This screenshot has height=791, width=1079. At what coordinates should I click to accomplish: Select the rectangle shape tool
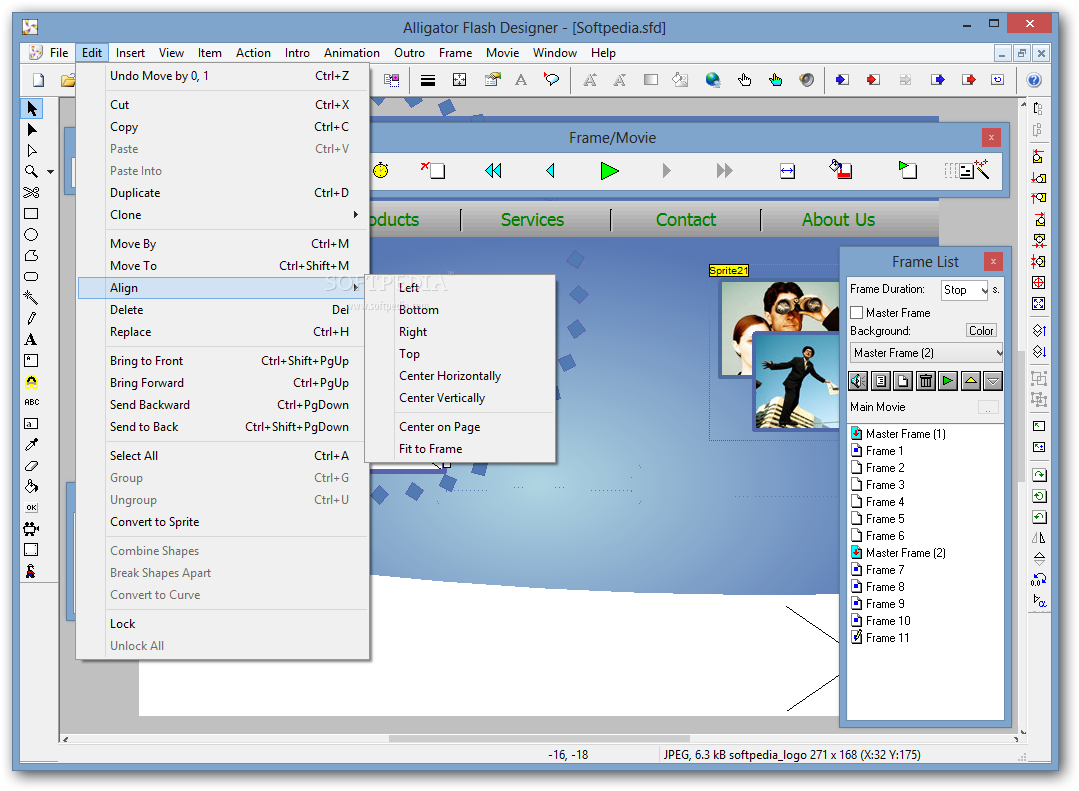pos(31,213)
